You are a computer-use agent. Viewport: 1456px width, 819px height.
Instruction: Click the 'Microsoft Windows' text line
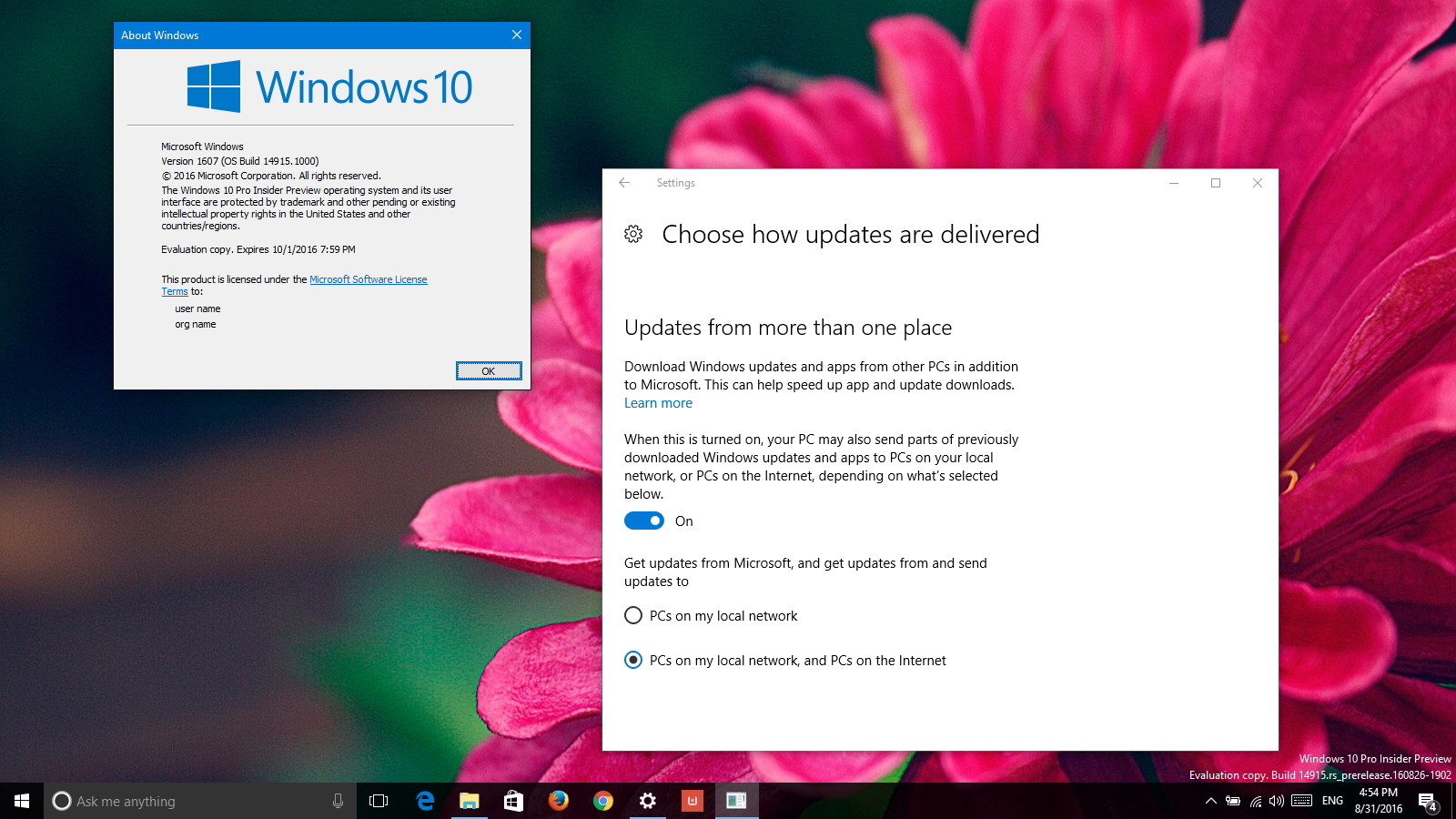click(x=202, y=147)
